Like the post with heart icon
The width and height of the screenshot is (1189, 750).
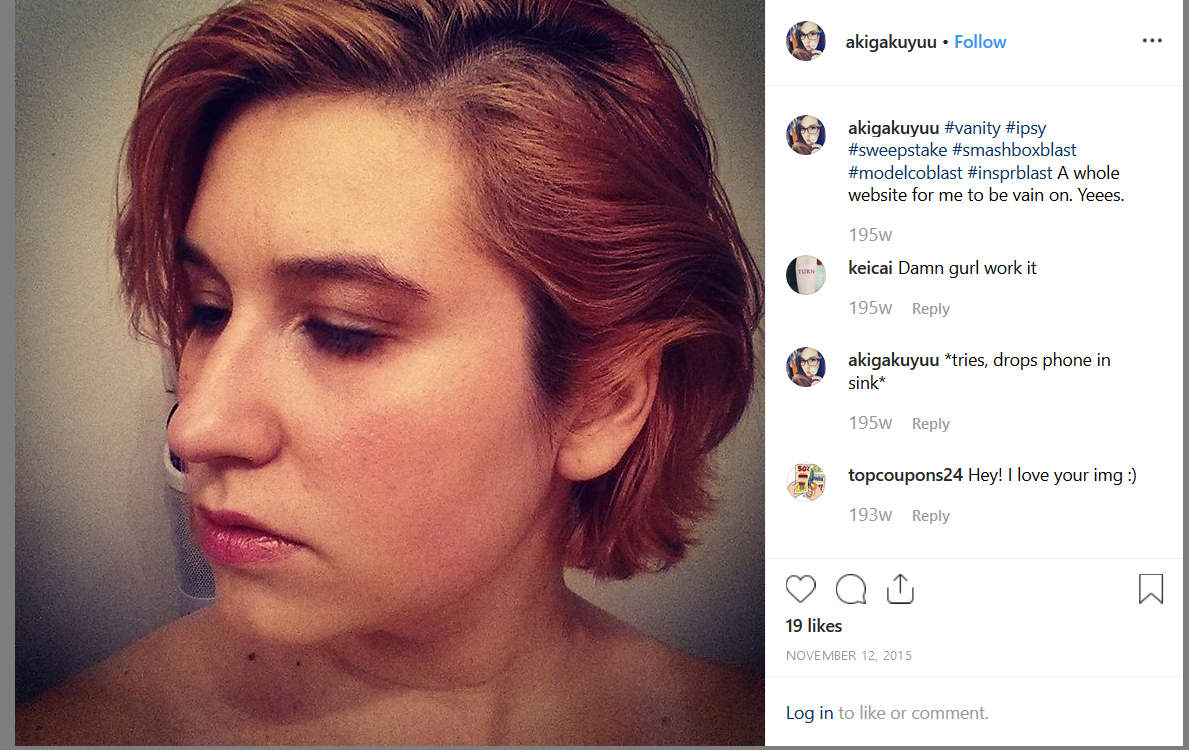(800, 589)
